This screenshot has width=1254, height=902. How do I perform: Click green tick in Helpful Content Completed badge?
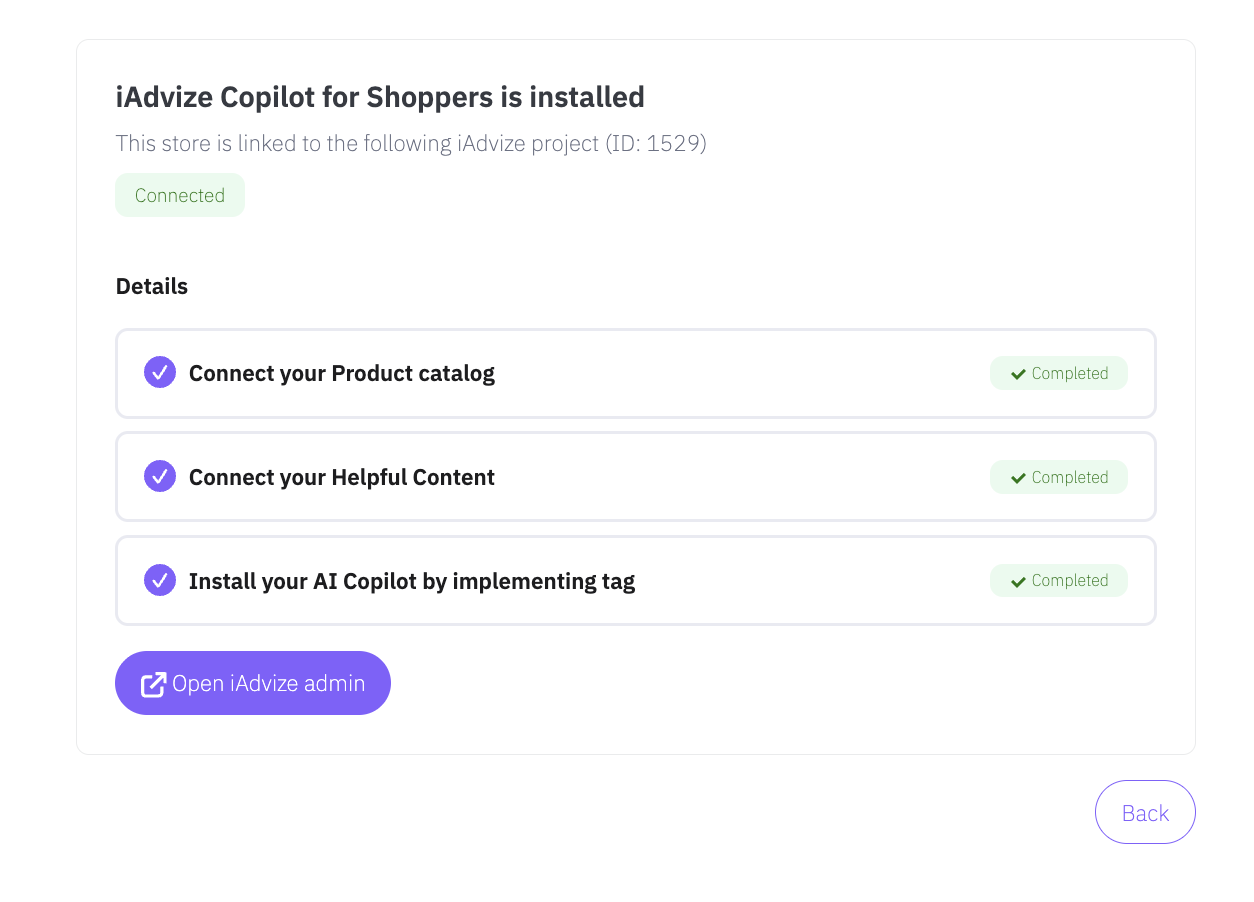[x=1018, y=478]
